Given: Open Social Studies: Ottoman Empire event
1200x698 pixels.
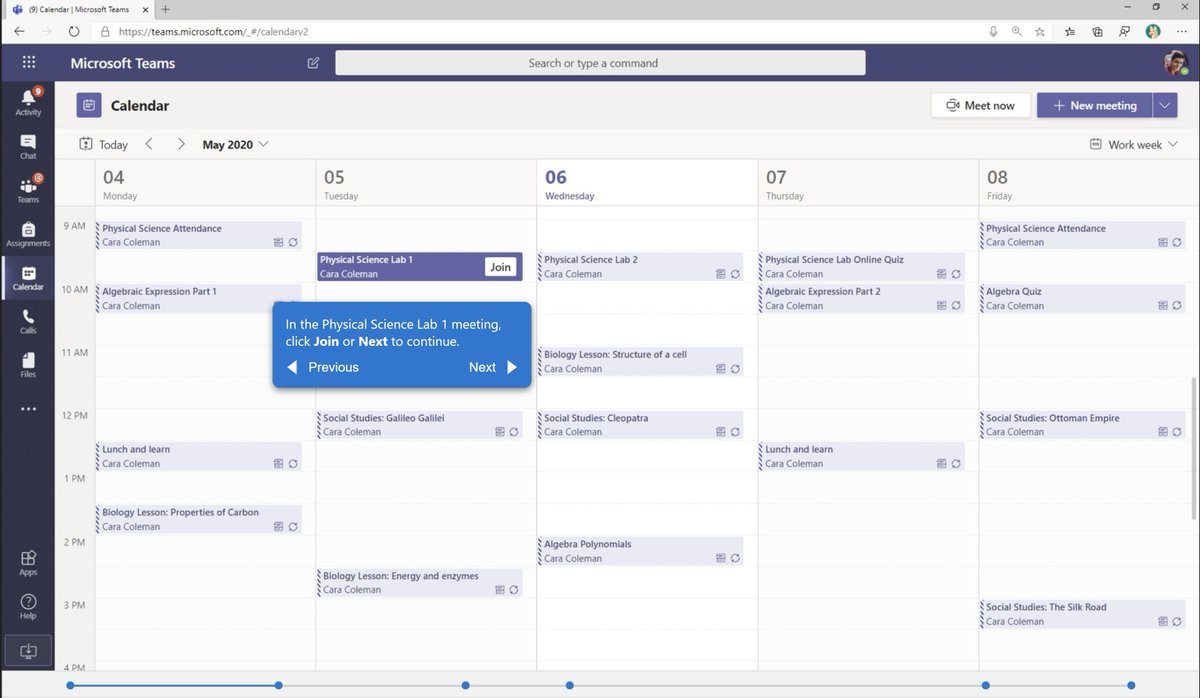Looking at the screenshot, I should 1083,424.
